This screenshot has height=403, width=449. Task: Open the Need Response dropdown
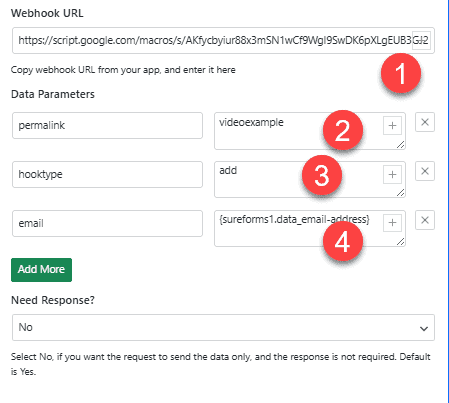coord(223,327)
